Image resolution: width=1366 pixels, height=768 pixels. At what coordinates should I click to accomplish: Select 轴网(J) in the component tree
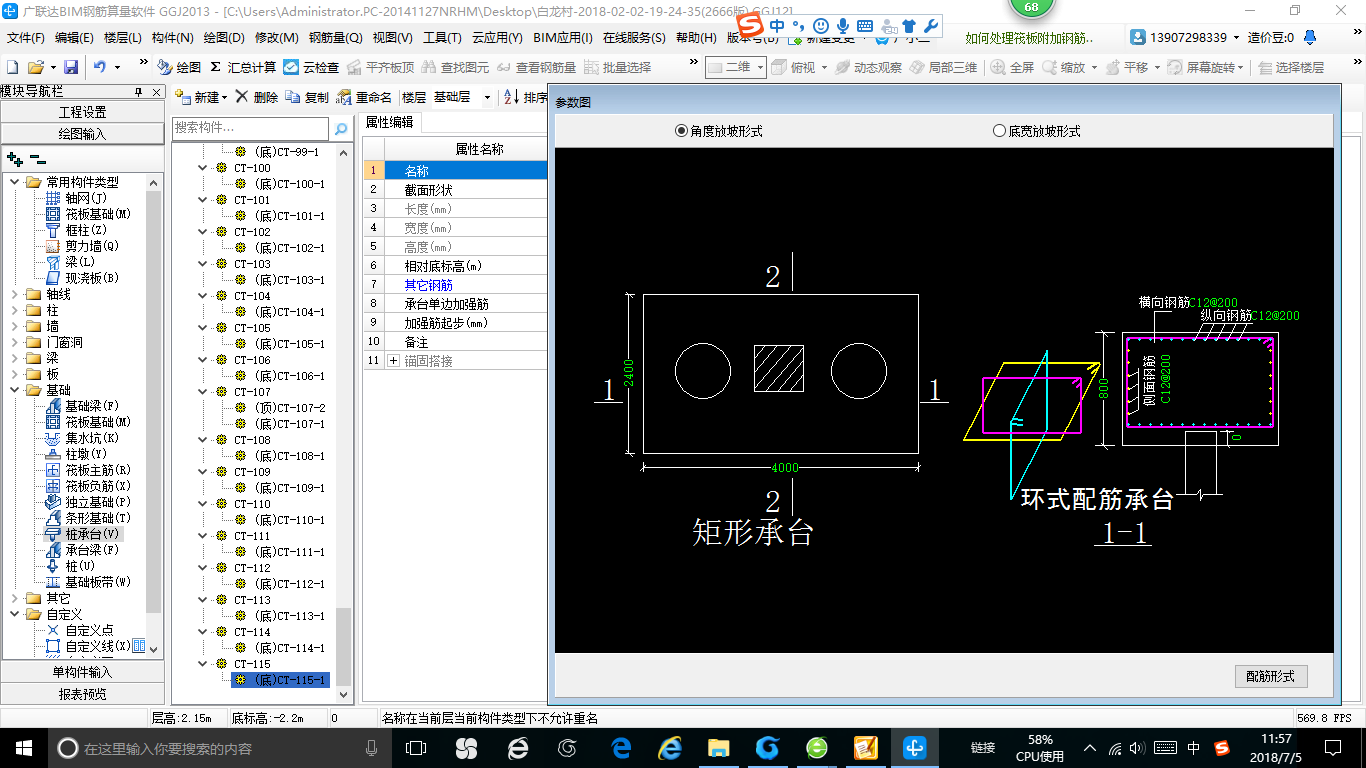pyautogui.click(x=87, y=198)
